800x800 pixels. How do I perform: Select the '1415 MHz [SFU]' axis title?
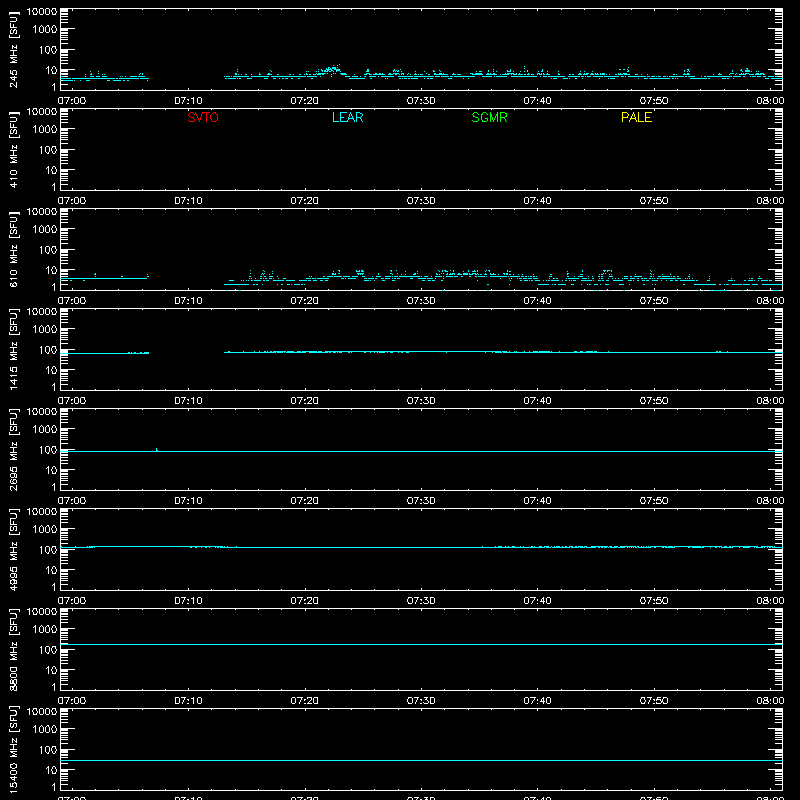[14, 349]
